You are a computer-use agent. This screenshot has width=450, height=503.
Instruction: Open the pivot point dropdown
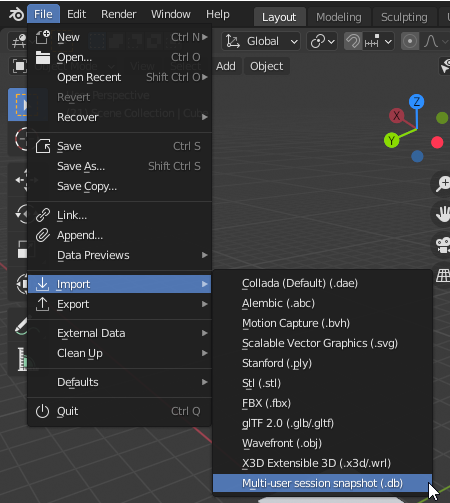[x=322, y=41]
